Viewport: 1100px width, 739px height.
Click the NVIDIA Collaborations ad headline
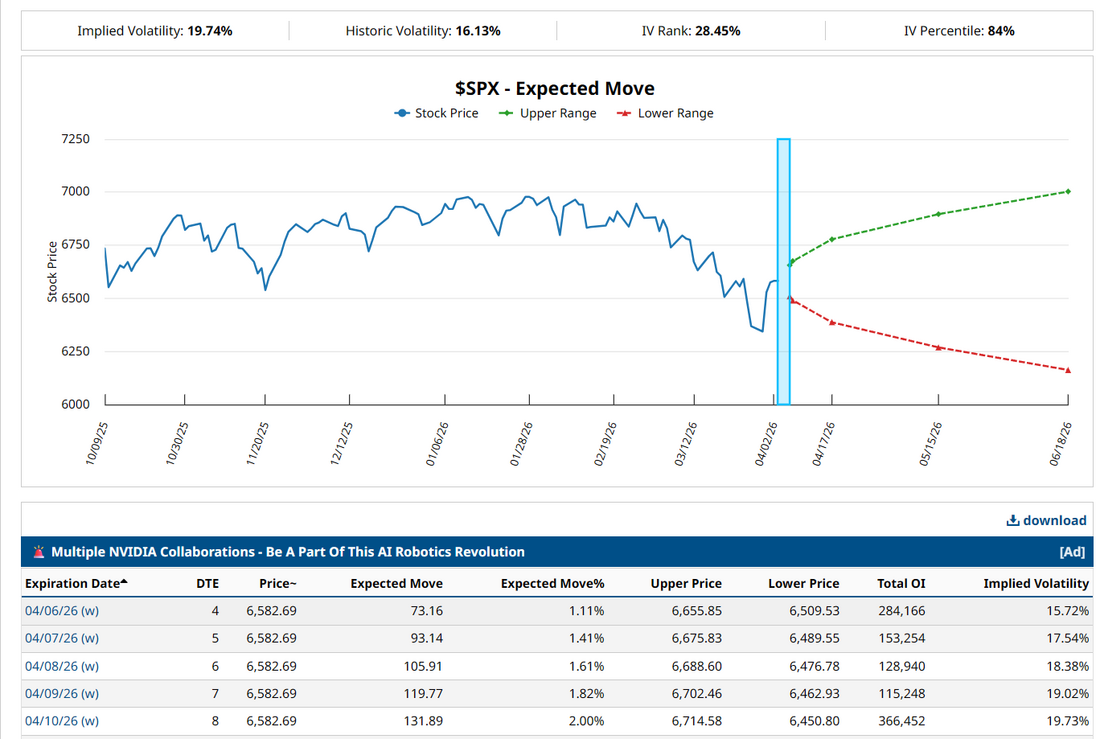coord(288,552)
